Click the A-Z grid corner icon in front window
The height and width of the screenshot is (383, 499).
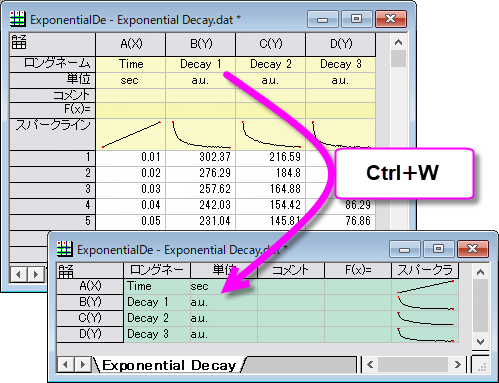(x=66, y=271)
